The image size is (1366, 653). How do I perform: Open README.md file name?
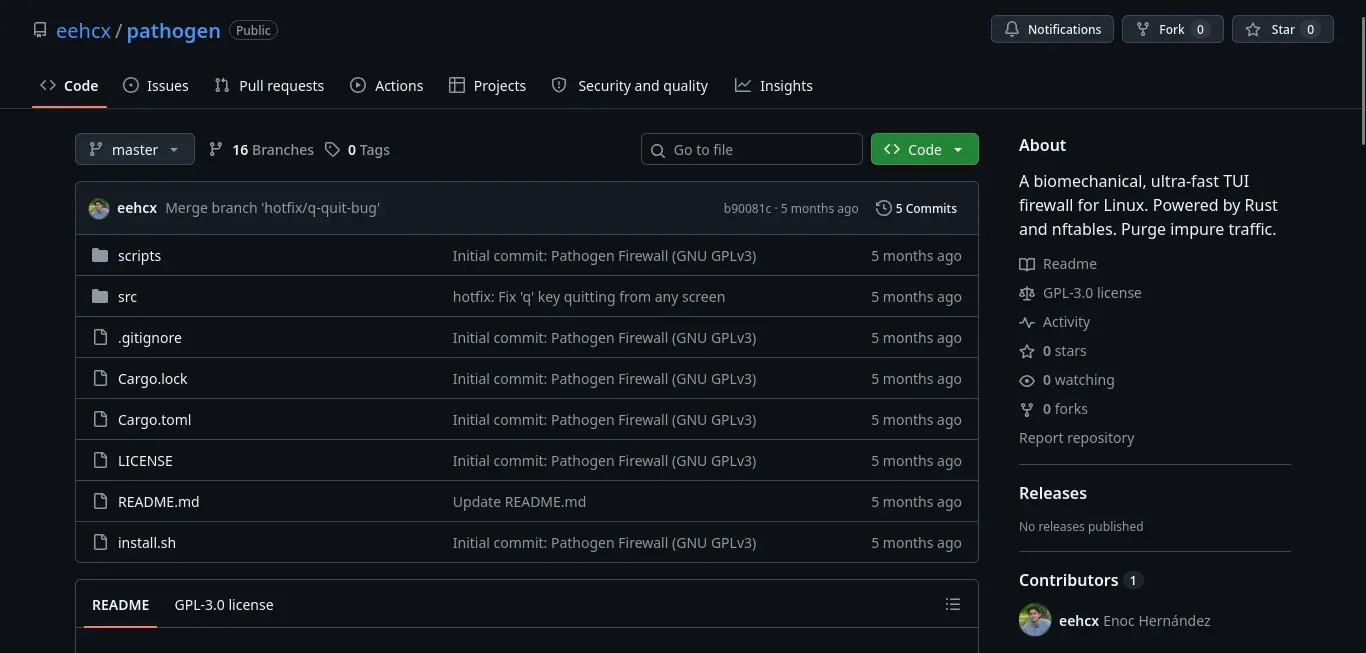pos(158,502)
